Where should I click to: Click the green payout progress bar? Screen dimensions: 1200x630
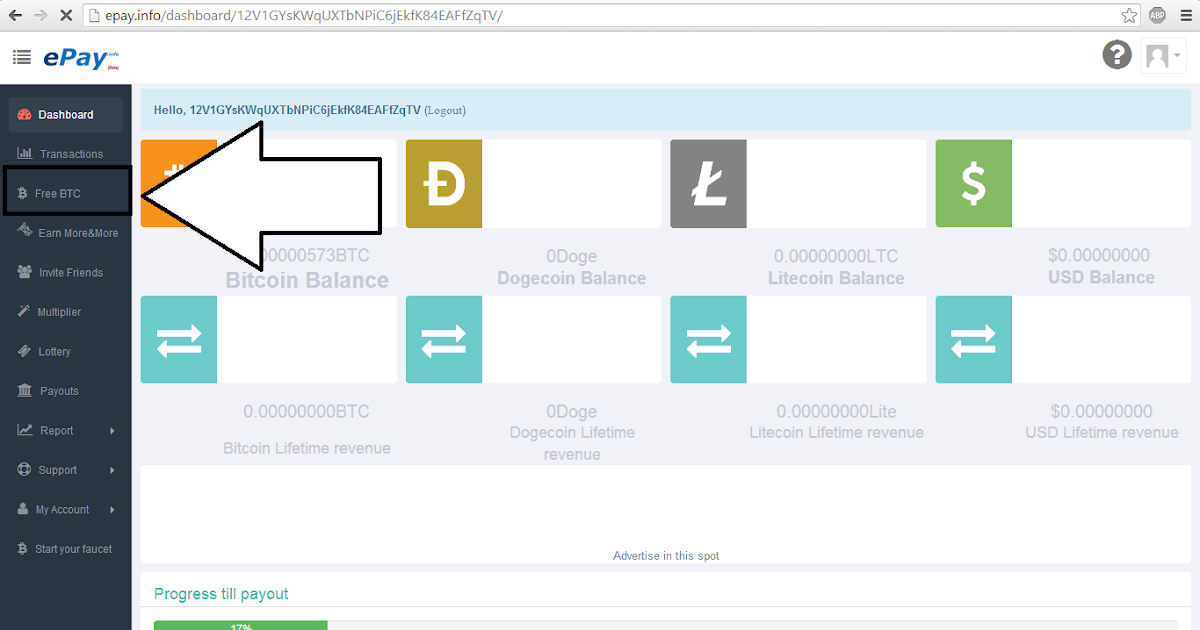[241, 626]
